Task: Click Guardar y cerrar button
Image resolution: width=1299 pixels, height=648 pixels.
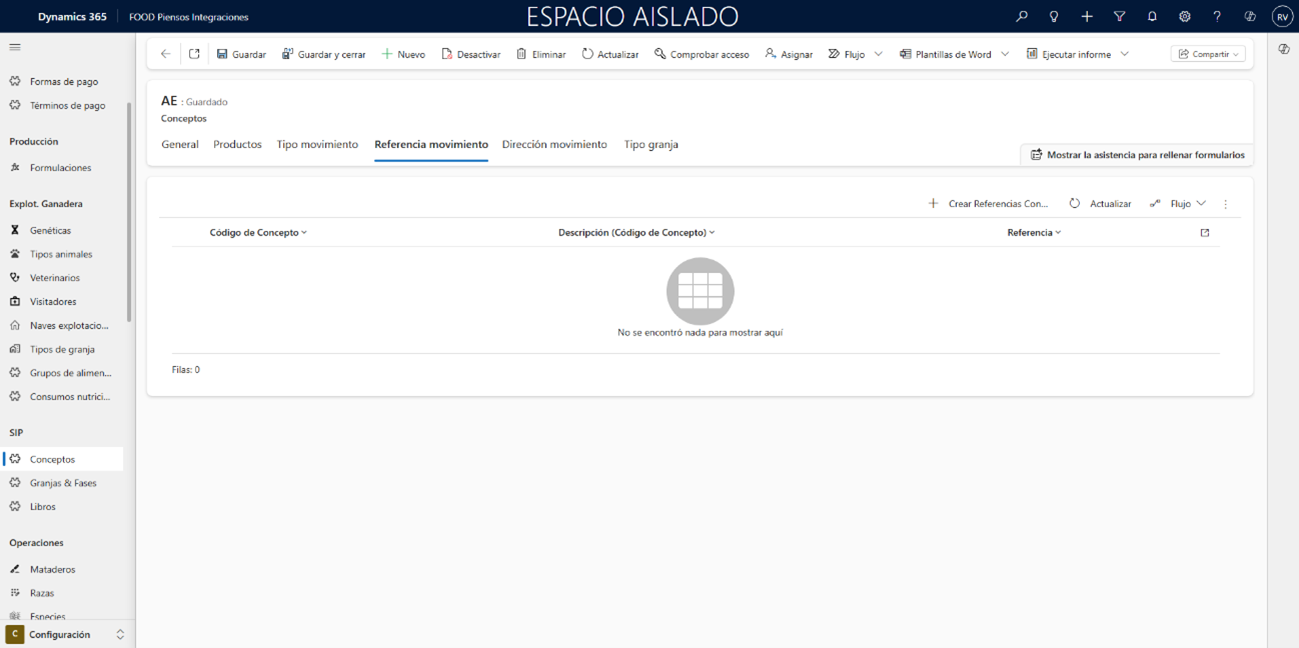Action: coord(323,54)
